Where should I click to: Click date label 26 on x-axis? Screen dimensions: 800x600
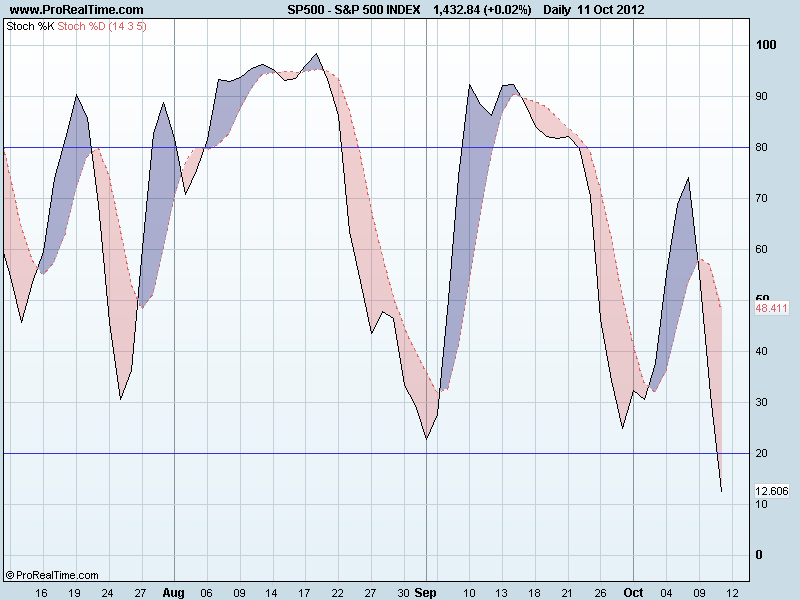(x=600, y=593)
